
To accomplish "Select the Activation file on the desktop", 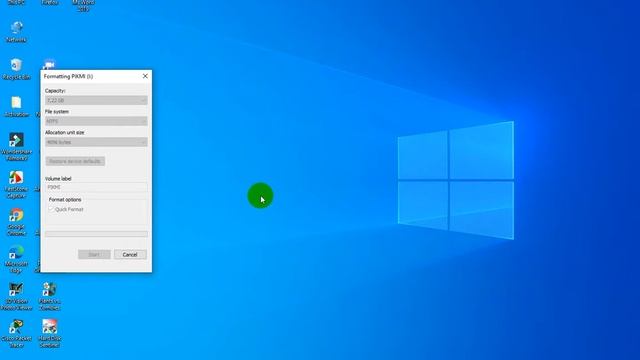I will tap(16, 107).
